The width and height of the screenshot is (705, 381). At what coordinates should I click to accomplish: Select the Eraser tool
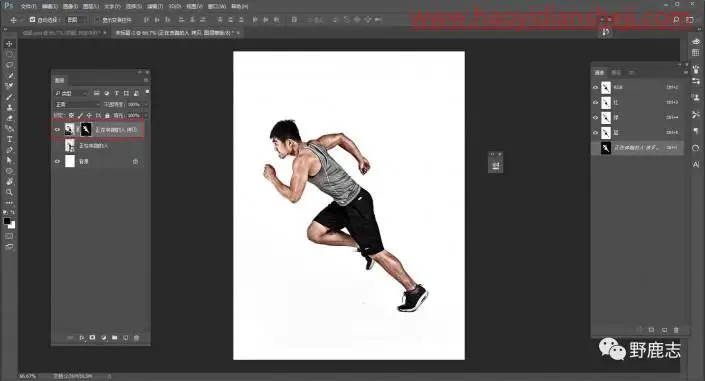(9, 118)
